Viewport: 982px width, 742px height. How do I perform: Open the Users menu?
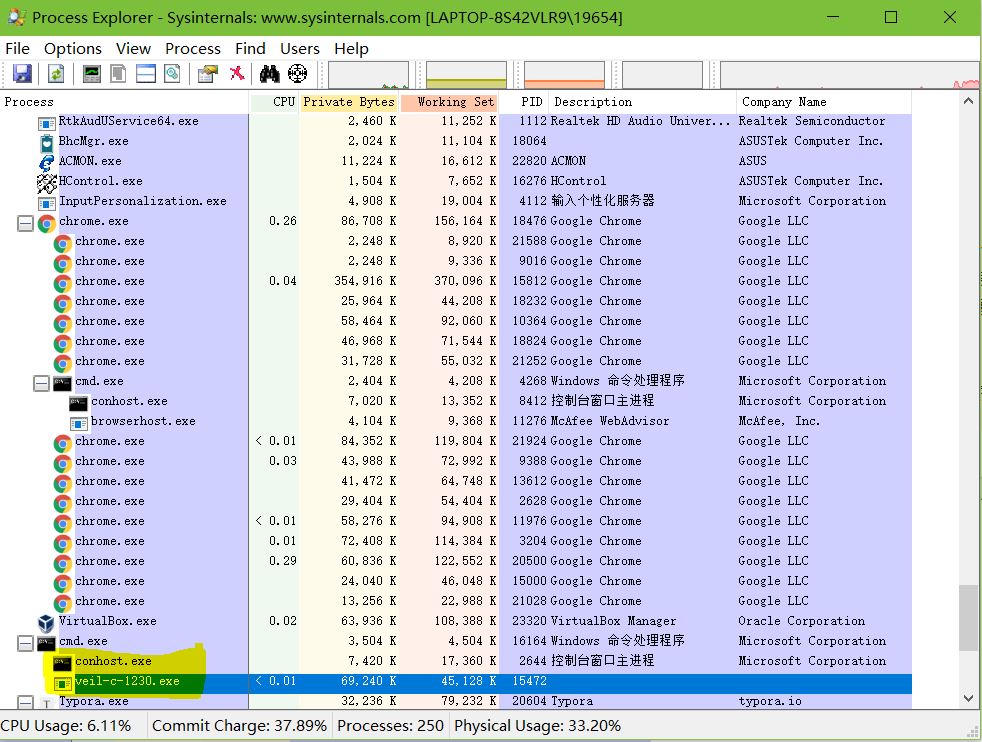[299, 49]
